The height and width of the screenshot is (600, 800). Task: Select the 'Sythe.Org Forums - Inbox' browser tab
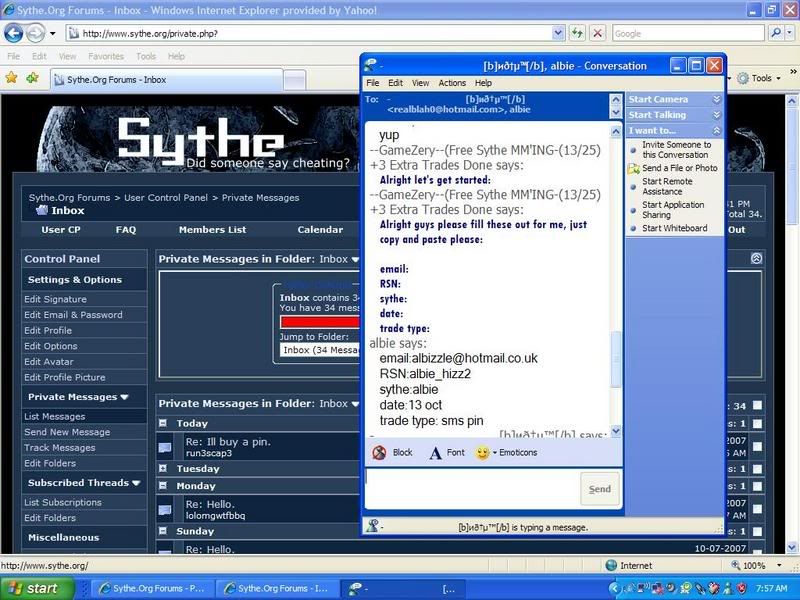(167, 80)
